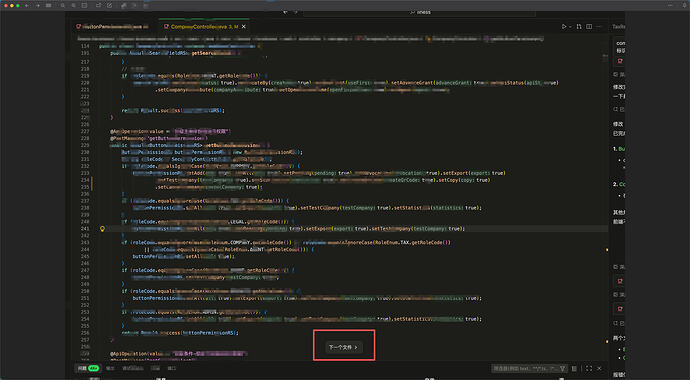
Task: Open the run options dropdown arrow
Action: 570,27
